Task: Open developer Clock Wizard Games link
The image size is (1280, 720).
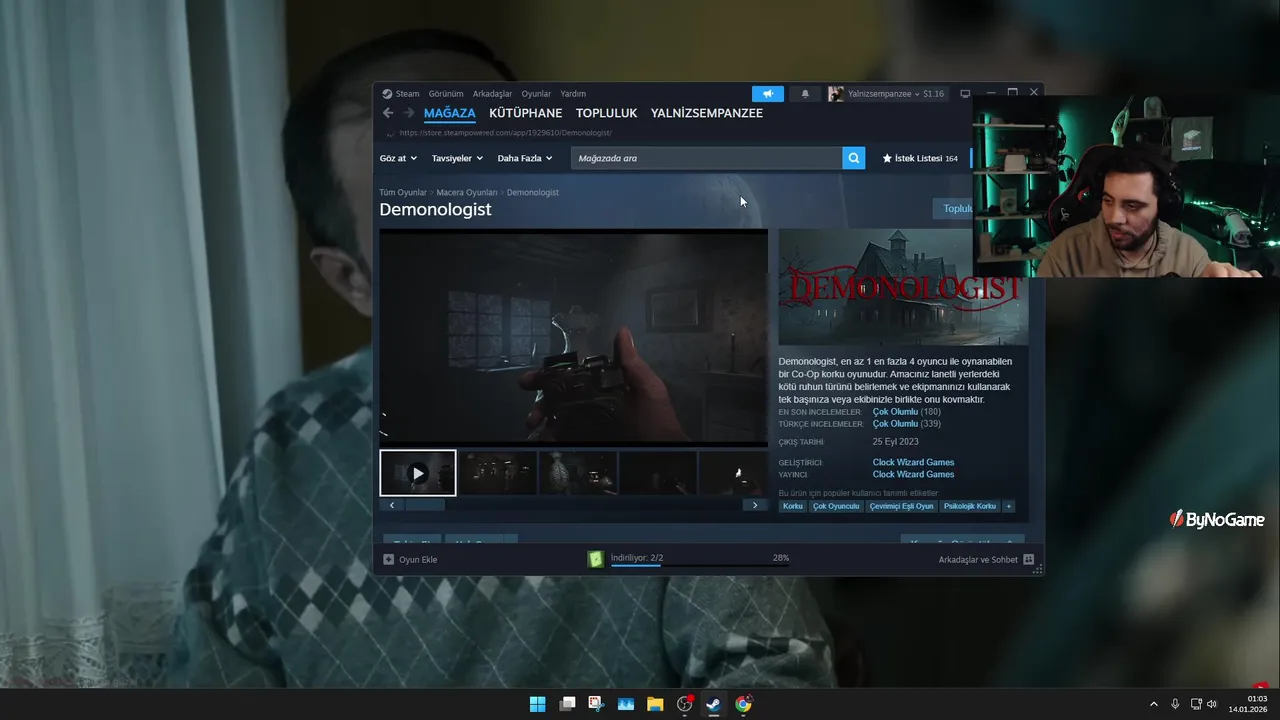Action: pyautogui.click(x=913, y=462)
